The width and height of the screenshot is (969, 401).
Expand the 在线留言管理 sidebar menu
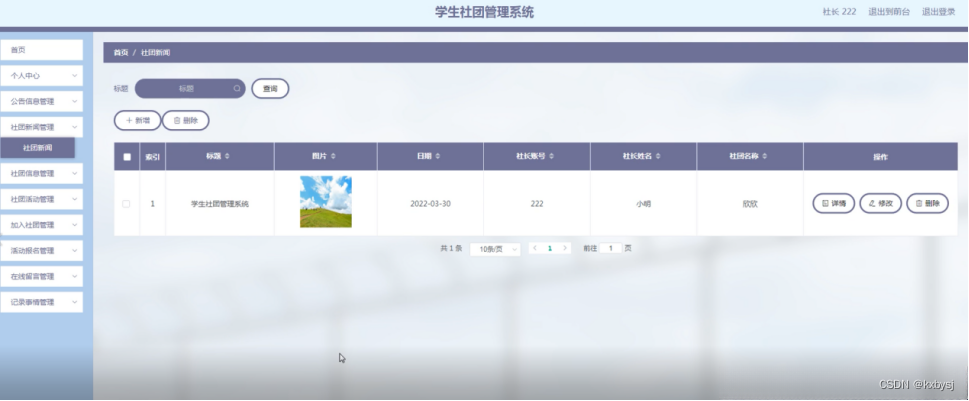point(41,277)
